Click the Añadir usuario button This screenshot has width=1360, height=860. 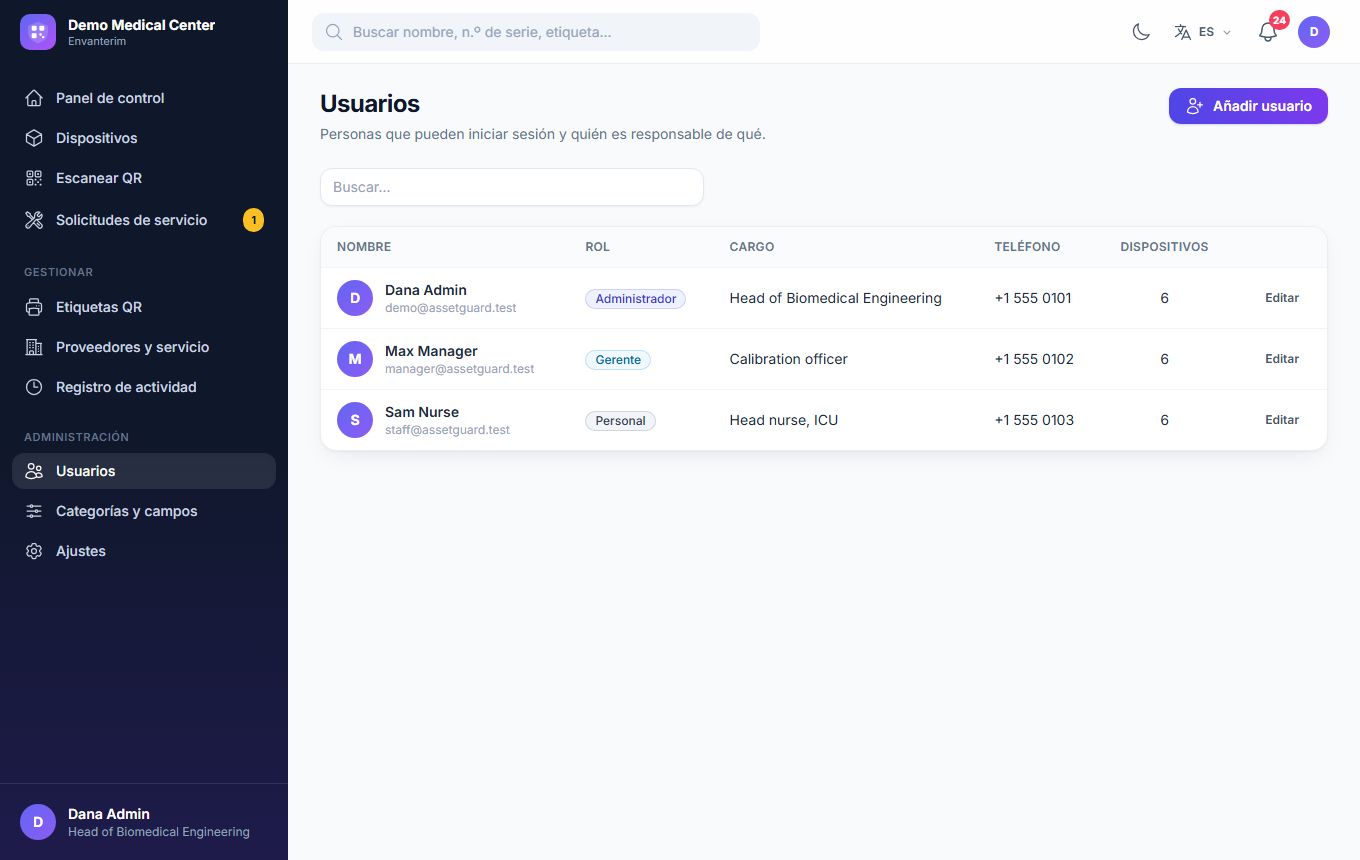(x=1248, y=106)
